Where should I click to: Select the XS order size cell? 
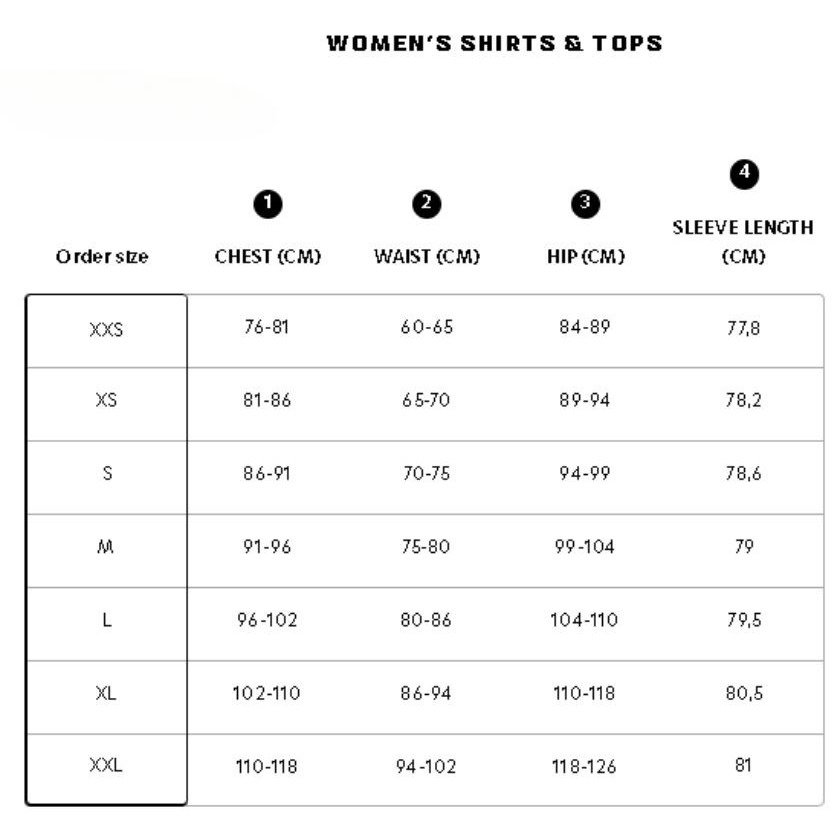coord(106,401)
